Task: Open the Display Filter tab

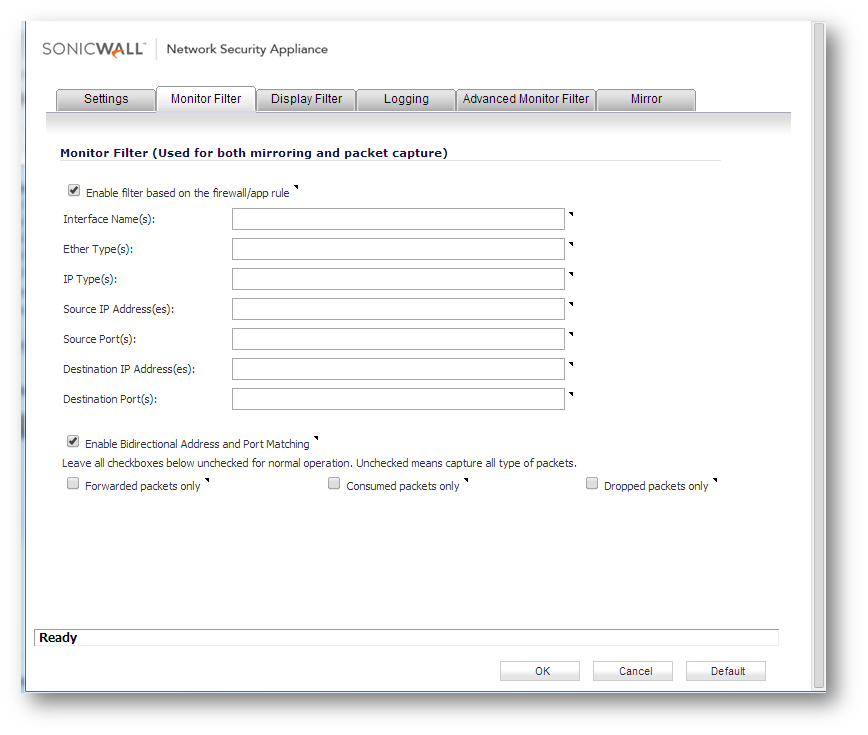Action: point(306,99)
